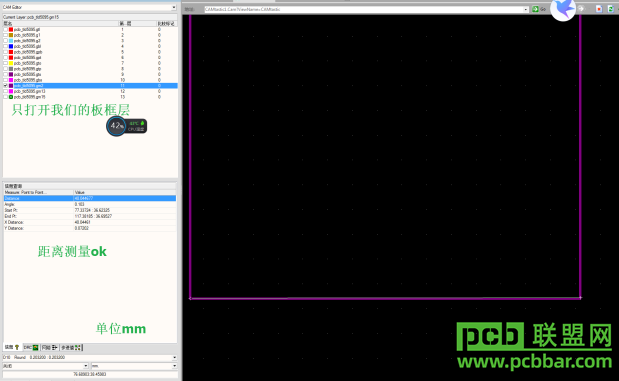Enable checkbox for layer numbered 12
The width and height of the screenshot is (619, 381).
(x=6, y=91)
